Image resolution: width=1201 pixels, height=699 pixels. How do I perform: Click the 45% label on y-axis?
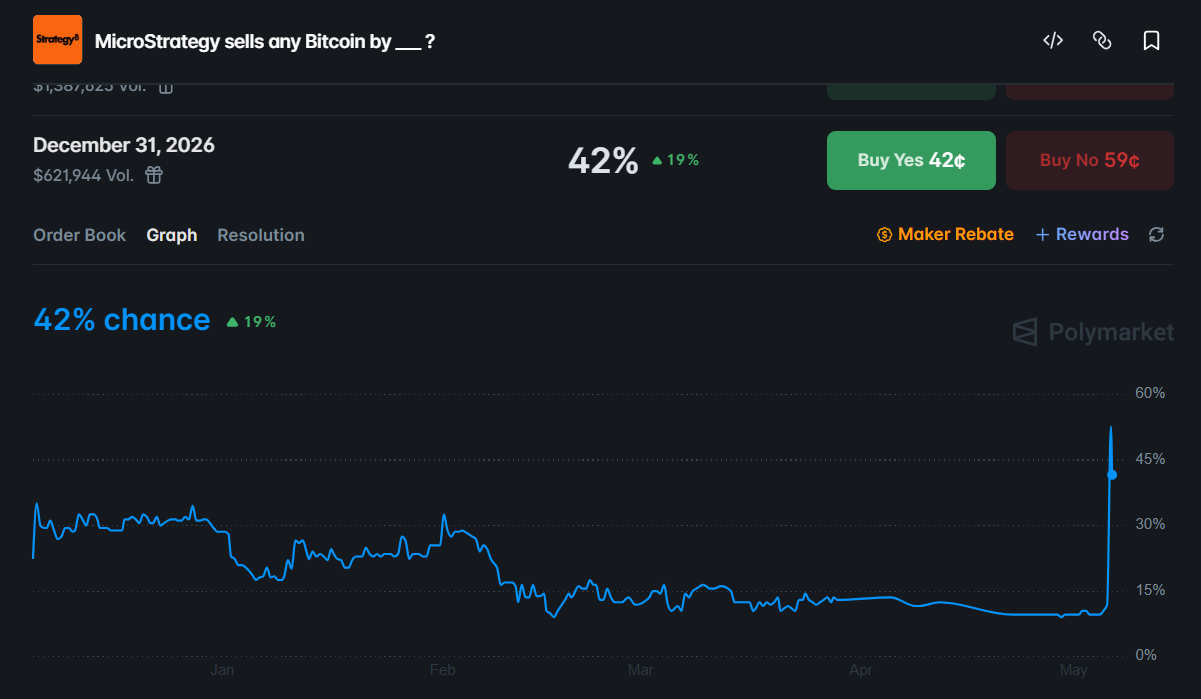point(1150,459)
